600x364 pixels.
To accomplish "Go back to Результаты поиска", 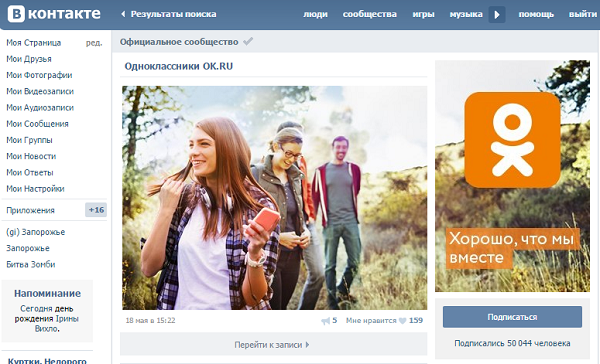I will 169,14.
